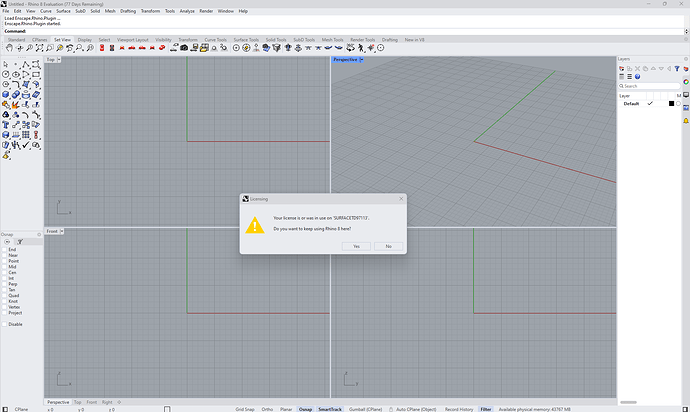Check the Disable osnap checkbox

point(5,324)
